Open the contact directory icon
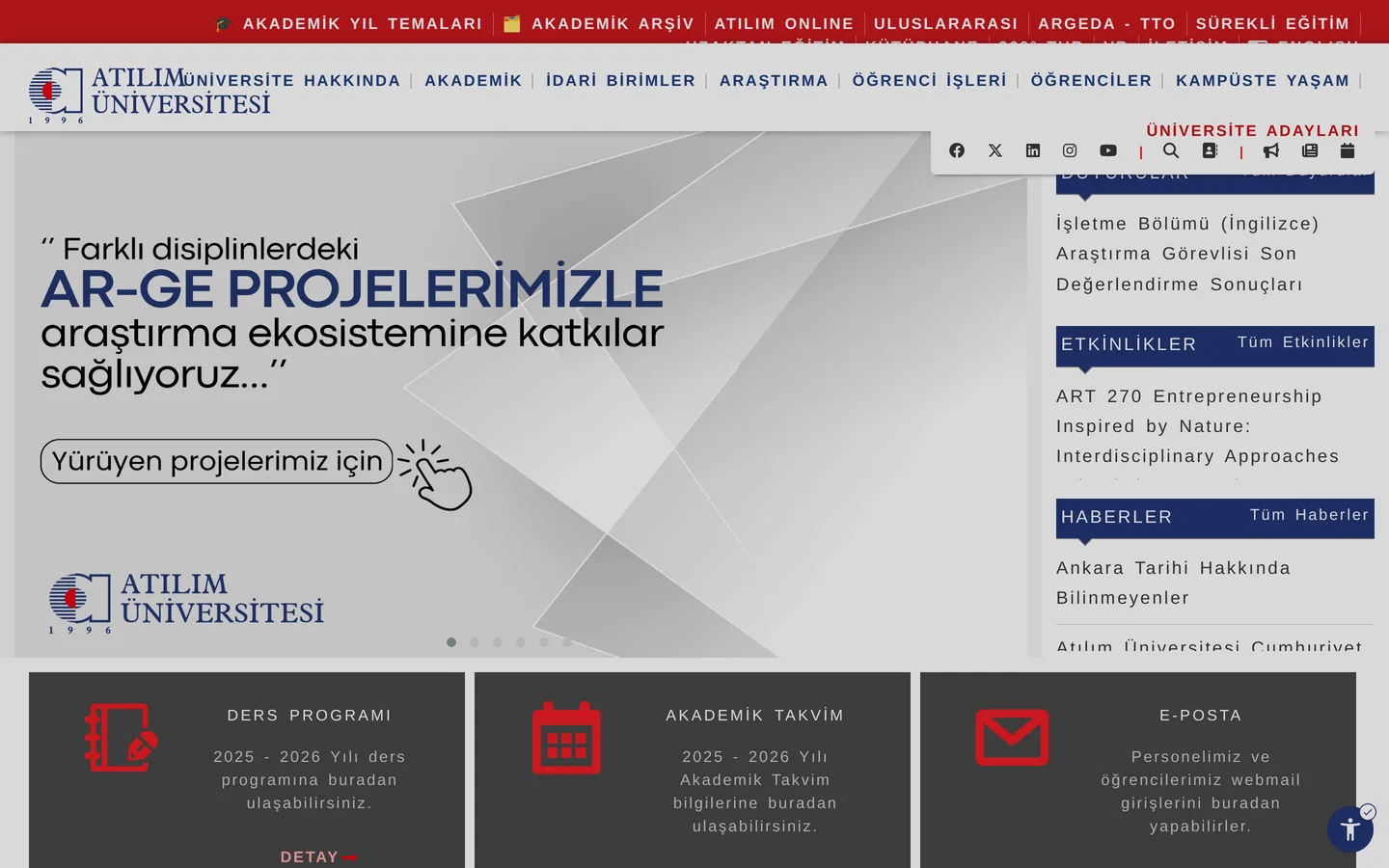 point(1210,150)
